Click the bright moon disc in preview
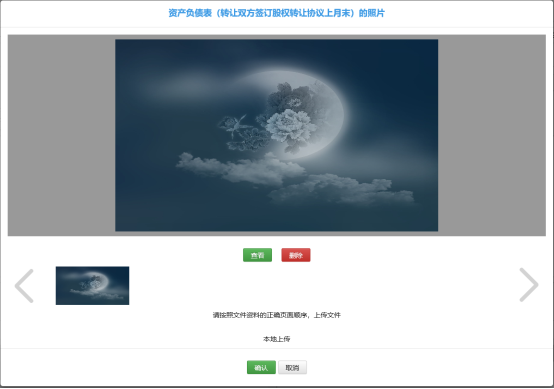 [x=318, y=106]
